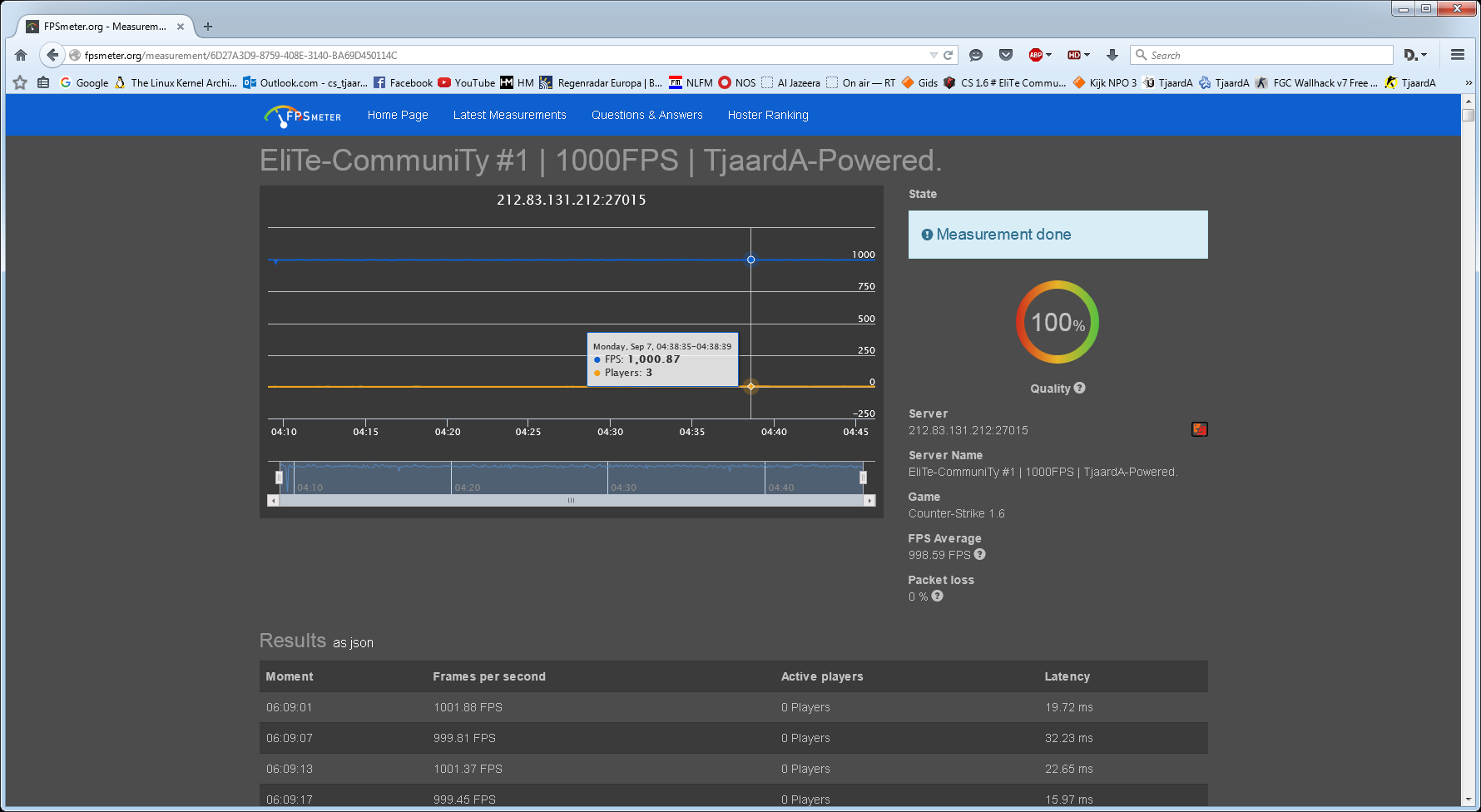Open the downloads arrow icon

point(1112,55)
